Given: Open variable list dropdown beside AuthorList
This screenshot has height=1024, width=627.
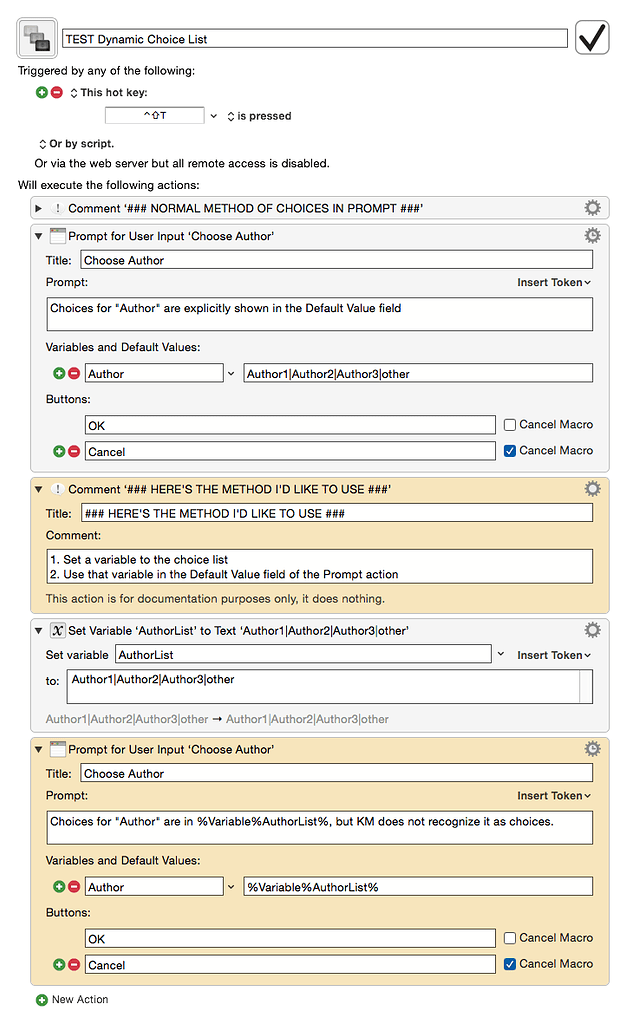Looking at the screenshot, I should coord(501,654).
